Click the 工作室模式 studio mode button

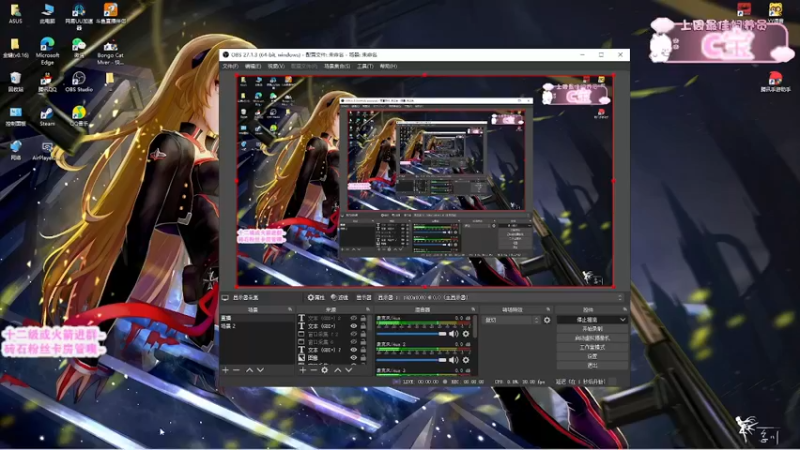tap(592, 347)
